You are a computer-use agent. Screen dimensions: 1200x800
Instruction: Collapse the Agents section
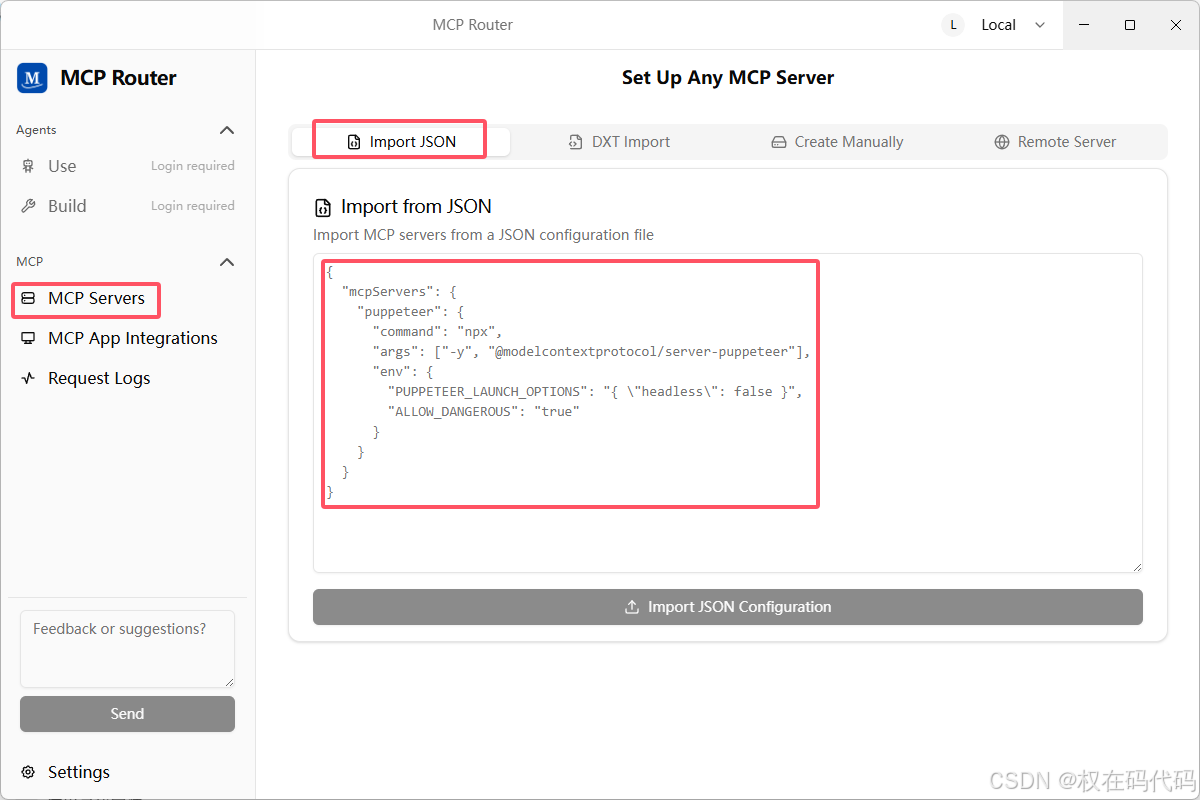227,130
